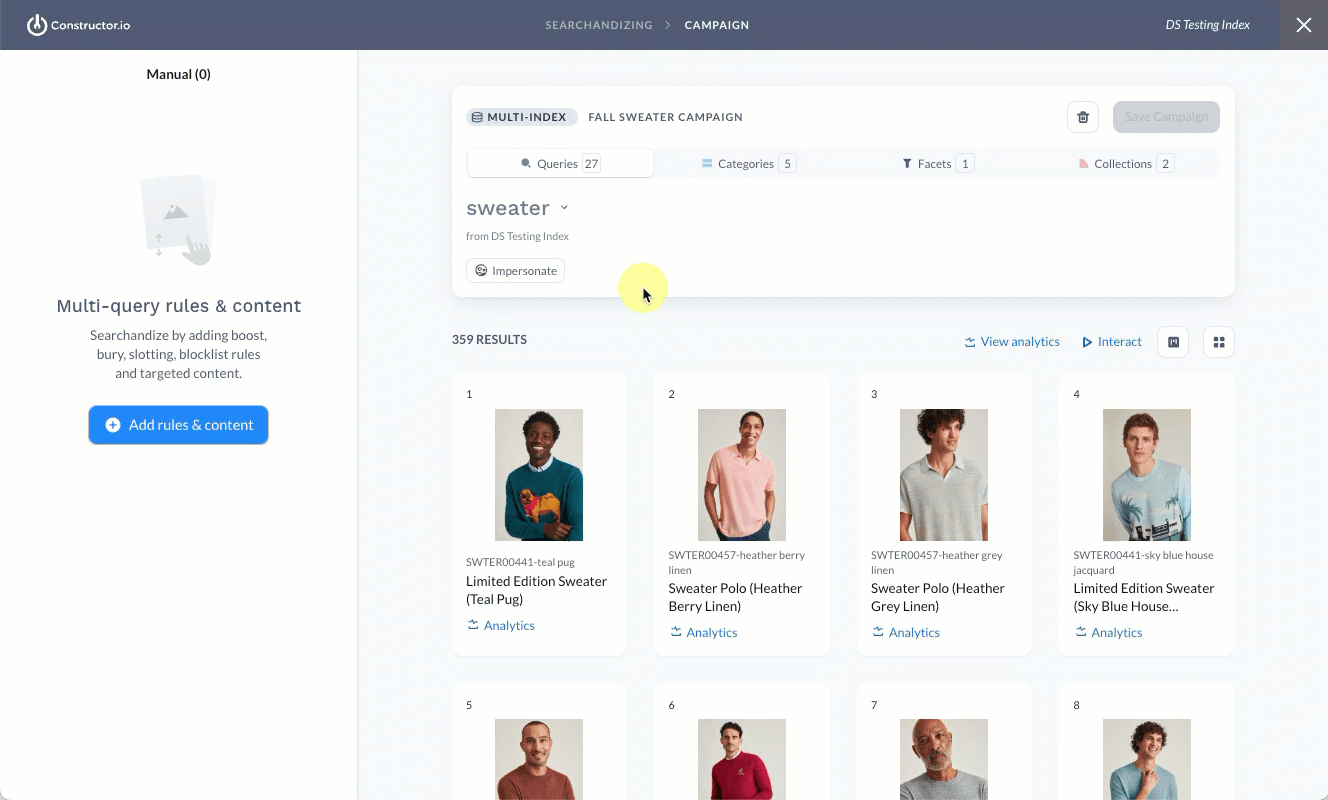
Task: Click the Collections count badge 2
Action: [x=1165, y=163]
